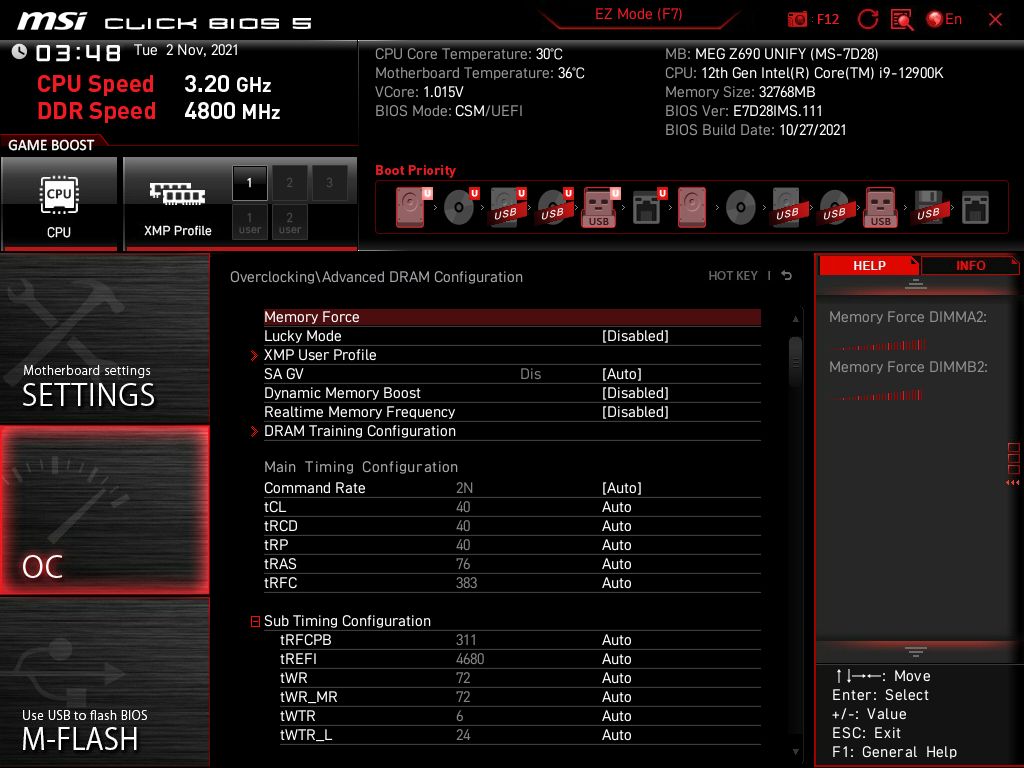Edit the tWR Auto value field
The width and height of the screenshot is (1024, 768).
(616, 678)
